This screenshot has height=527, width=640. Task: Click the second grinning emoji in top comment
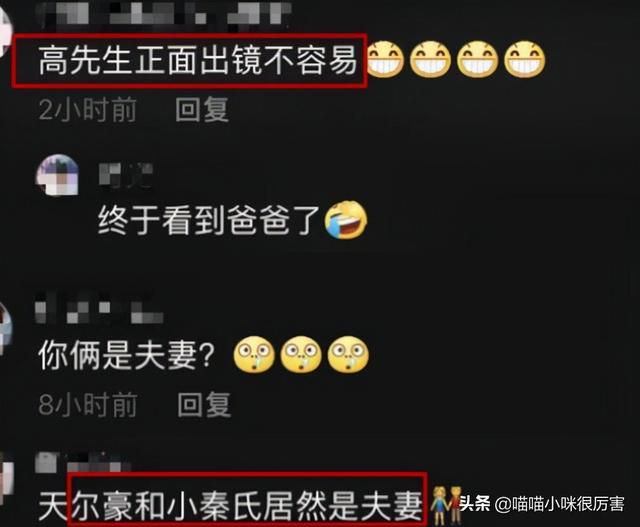pos(431,60)
